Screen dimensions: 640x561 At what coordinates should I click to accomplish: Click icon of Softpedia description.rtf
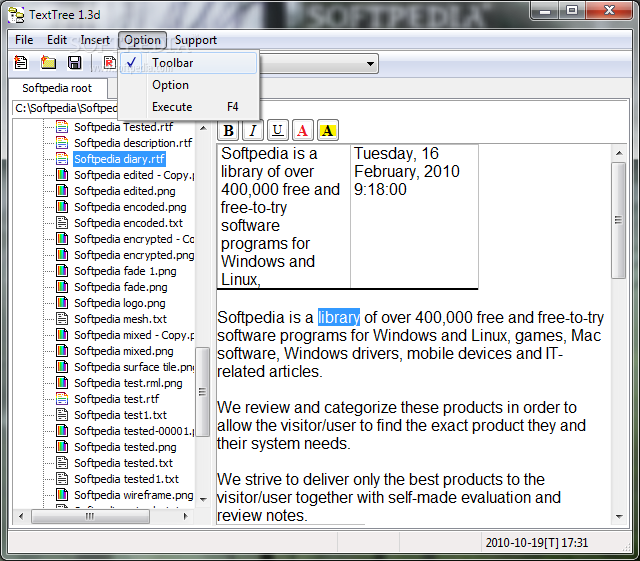[x=62, y=143]
